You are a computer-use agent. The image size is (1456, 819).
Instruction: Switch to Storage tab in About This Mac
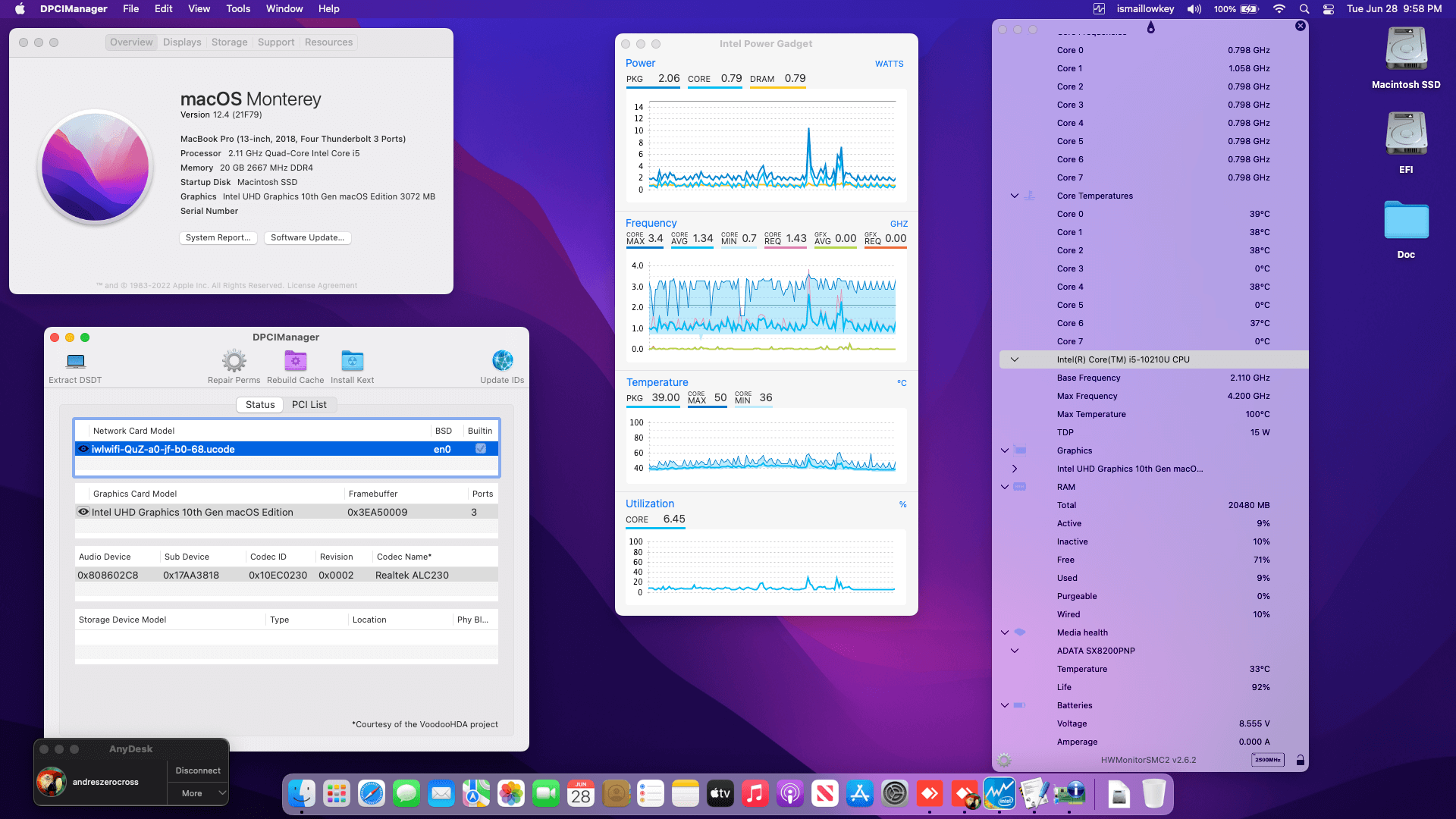229,42
